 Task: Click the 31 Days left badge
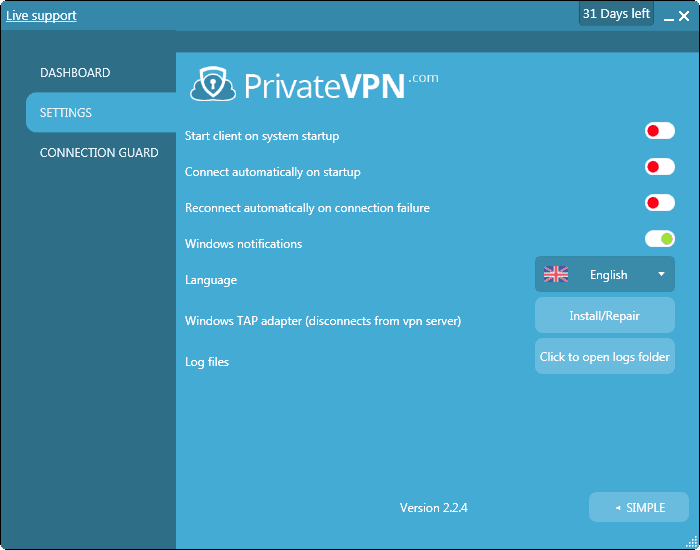click(616, 14)
